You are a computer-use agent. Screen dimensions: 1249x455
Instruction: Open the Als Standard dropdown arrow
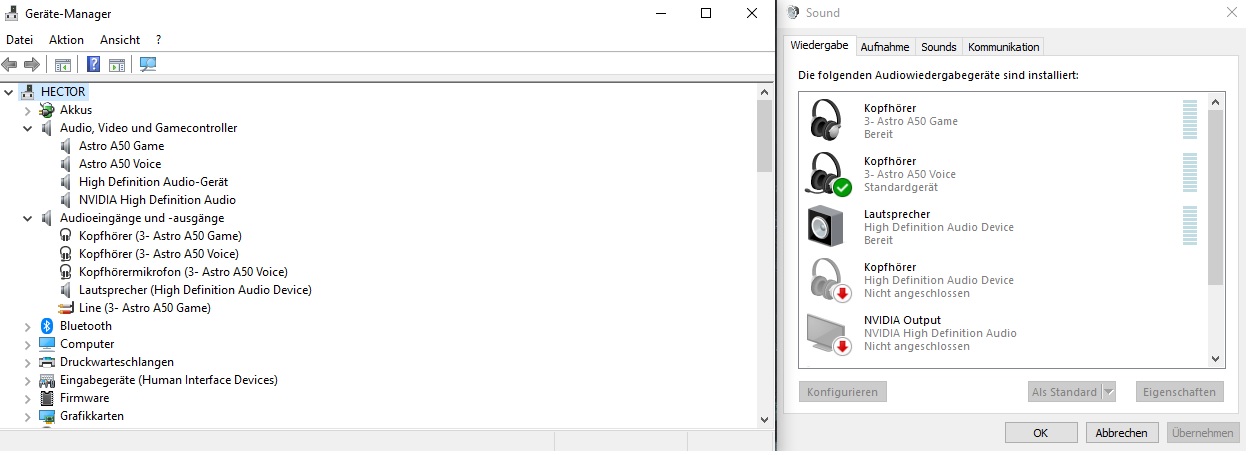coord(1108,392)
